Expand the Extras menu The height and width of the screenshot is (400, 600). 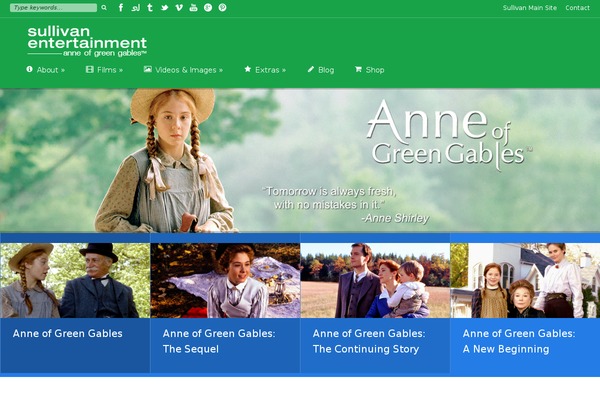(265, 70)
